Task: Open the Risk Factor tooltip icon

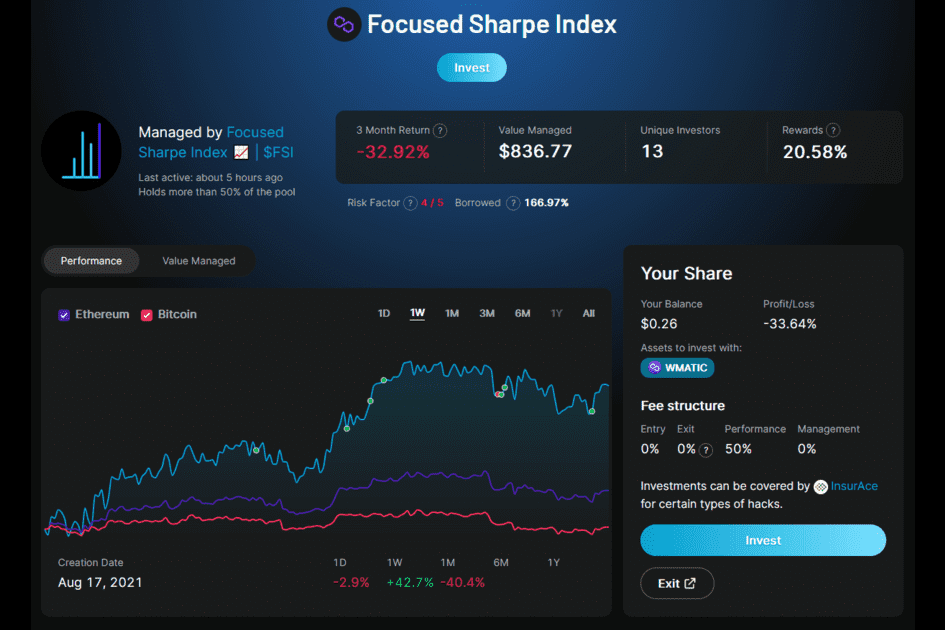Action: pyautogui.click(x=409, y=202)
